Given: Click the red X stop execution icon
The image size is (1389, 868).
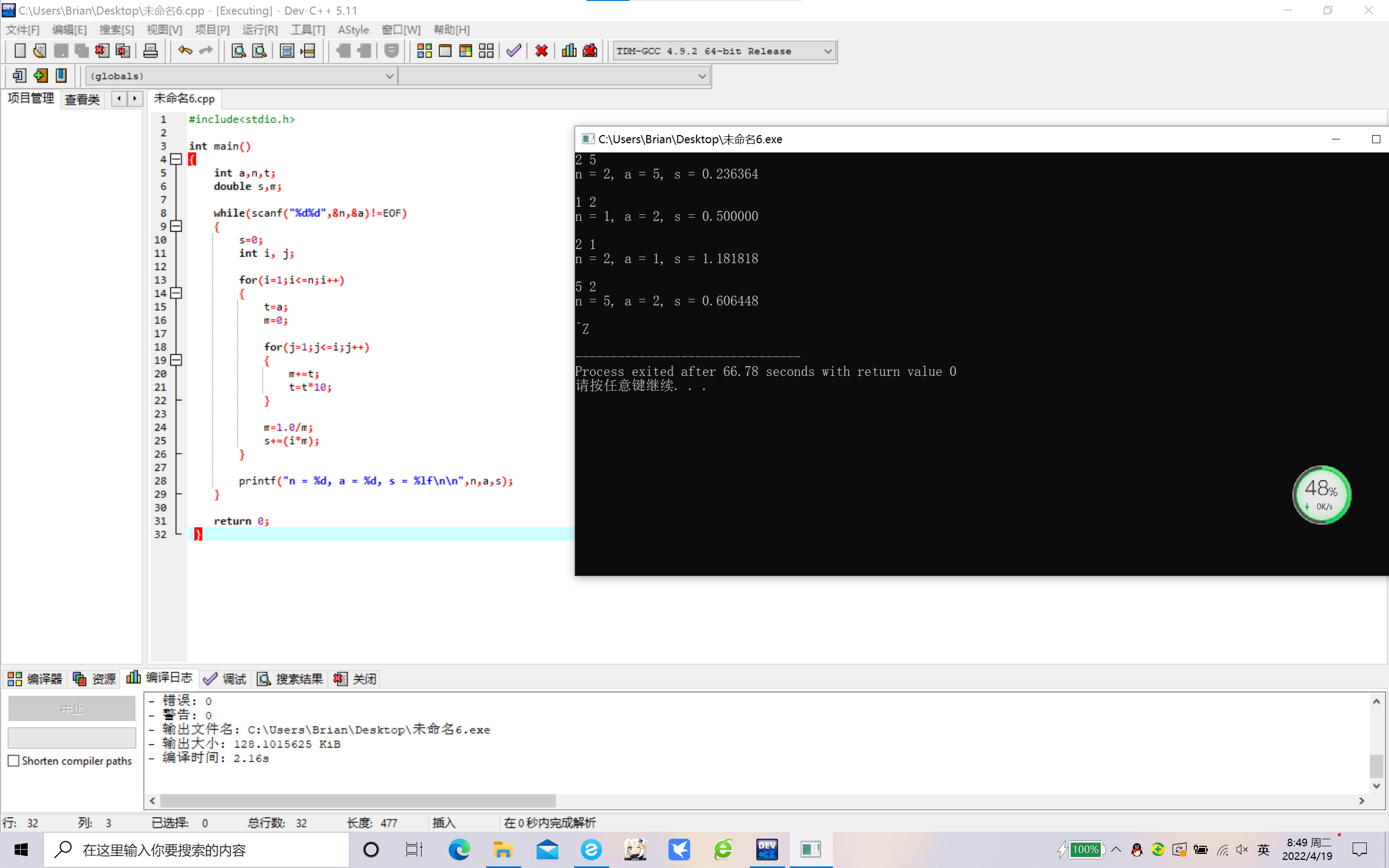Looking at the screenshot, I should (541, 51).
